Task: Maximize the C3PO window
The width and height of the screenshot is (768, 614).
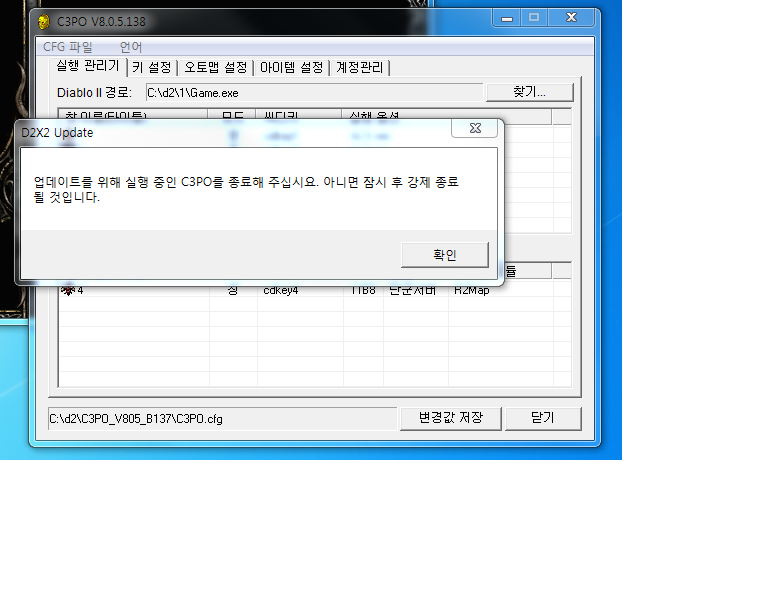Action: (x=534, y=18)
